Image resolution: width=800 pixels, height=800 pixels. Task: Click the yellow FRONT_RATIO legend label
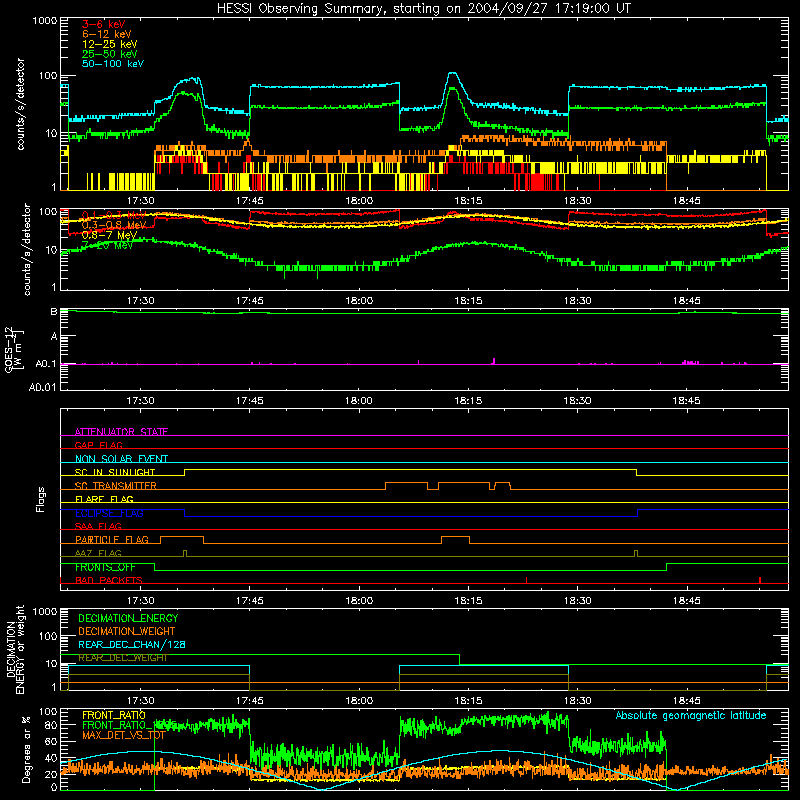pos(114,715)
